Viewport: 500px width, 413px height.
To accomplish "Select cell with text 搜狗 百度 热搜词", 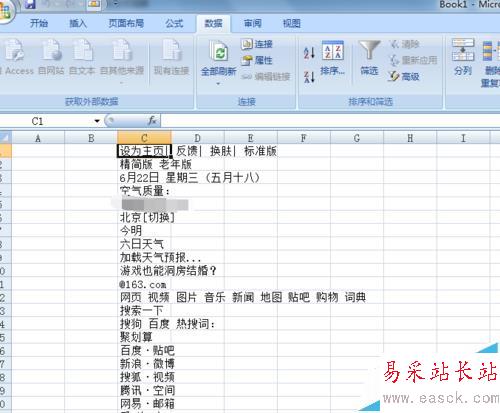I will pyautogui.click(x=144, y=324).
